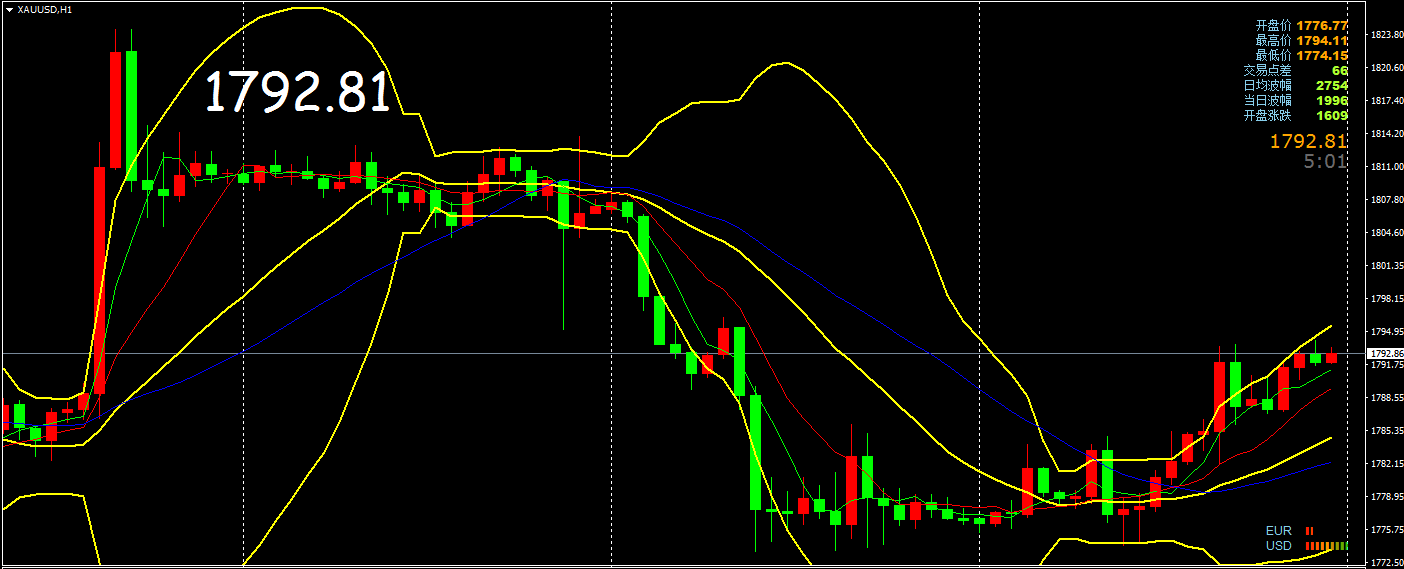Click the orange 1792.81 current price text
Viewport: 1404px width, 569px height.
[x=1309, y=141]
